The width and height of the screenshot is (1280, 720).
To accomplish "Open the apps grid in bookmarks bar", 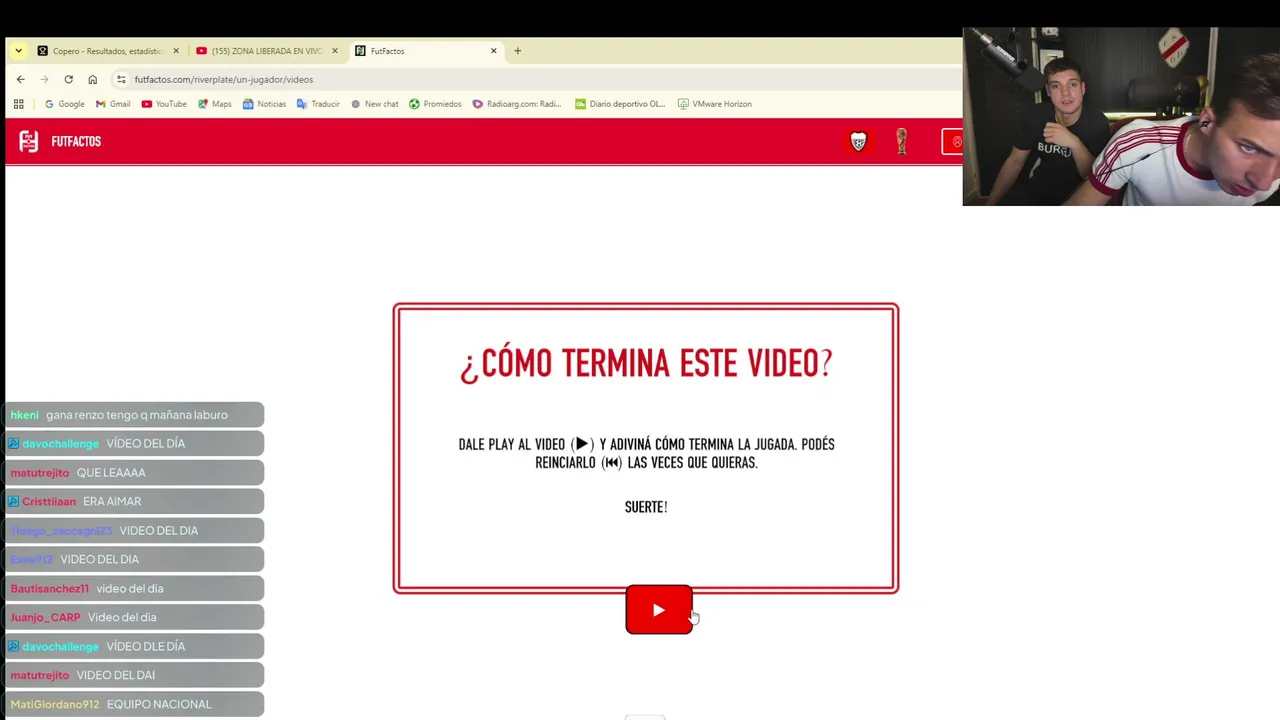I will (18, 104).
